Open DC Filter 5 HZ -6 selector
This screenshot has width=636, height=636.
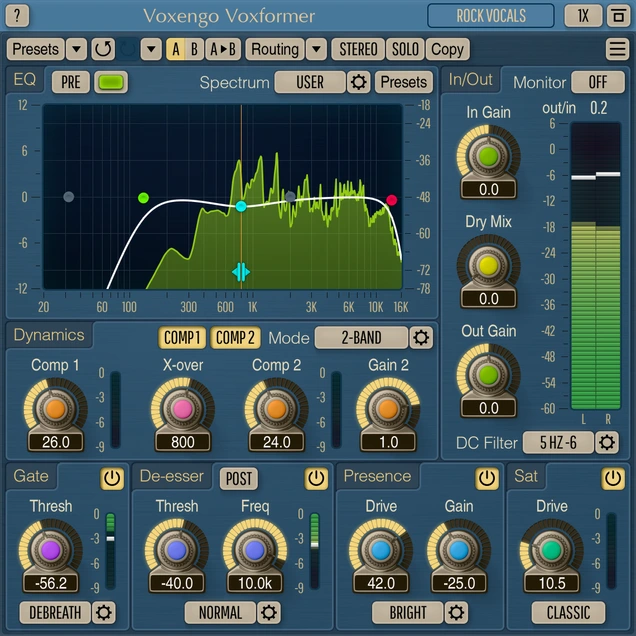[x=558, y=443]
